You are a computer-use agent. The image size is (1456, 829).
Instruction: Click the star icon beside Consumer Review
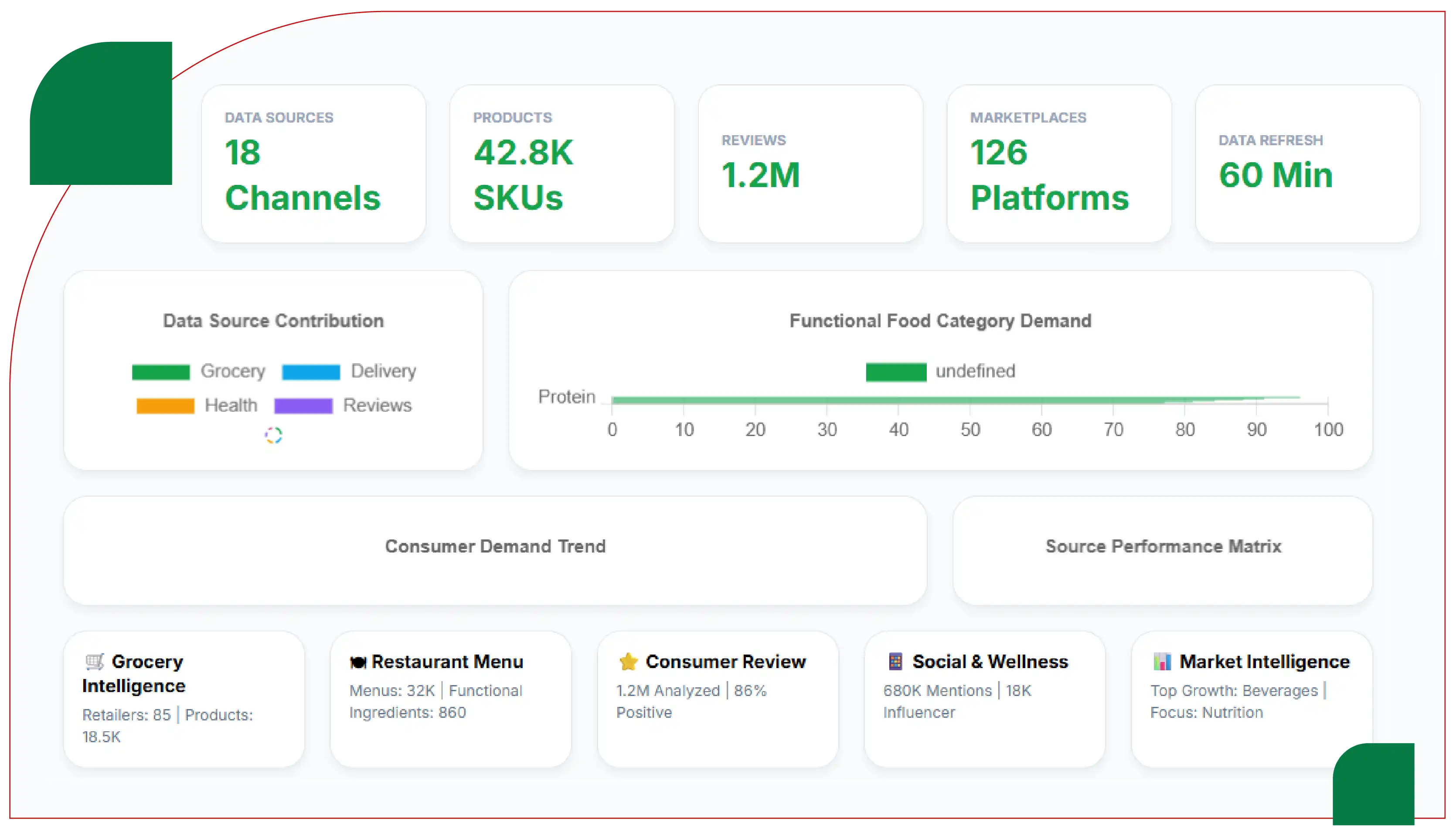[628, 662]
